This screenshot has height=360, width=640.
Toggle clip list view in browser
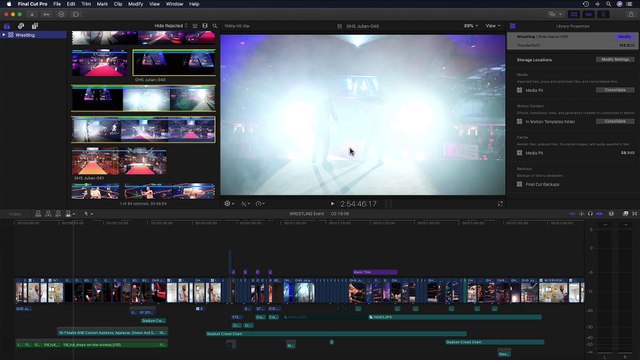tap(195, 26)
